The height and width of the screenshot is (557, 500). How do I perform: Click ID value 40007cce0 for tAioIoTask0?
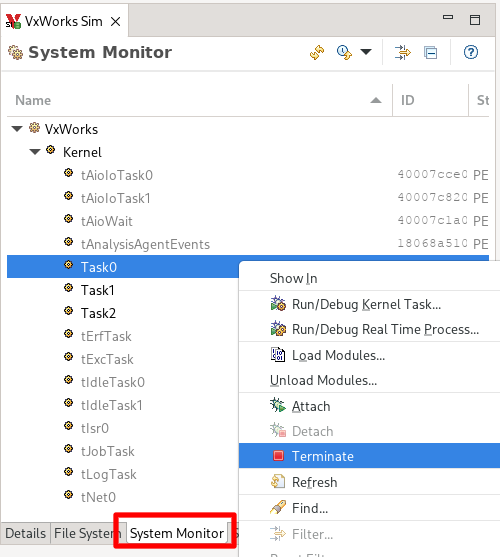coord(432,174)
